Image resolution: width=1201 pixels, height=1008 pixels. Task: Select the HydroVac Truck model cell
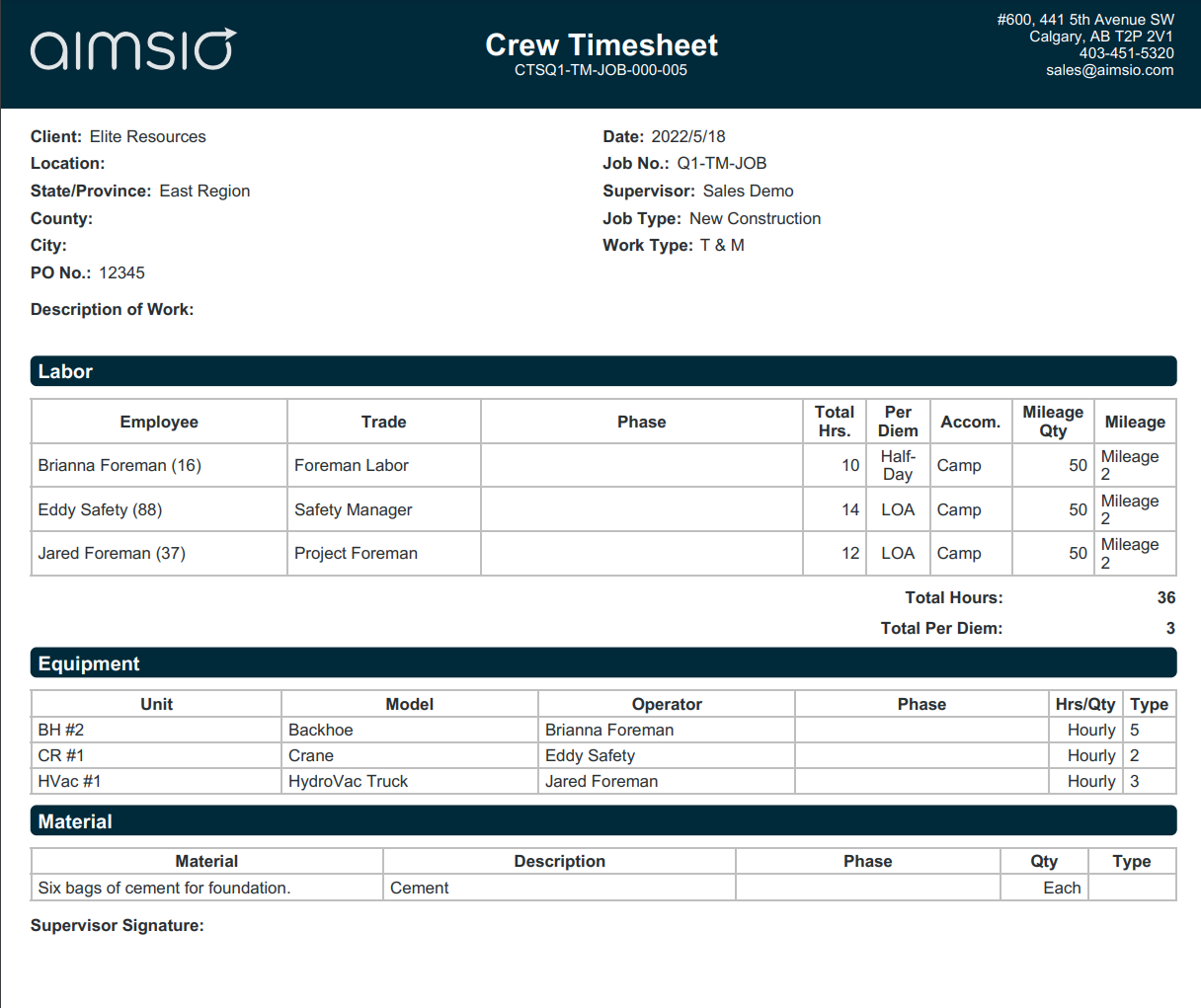410,781
